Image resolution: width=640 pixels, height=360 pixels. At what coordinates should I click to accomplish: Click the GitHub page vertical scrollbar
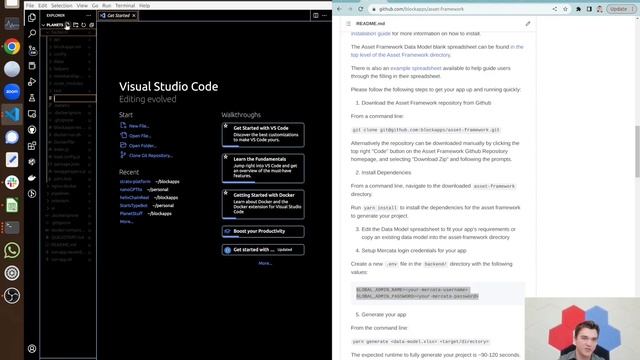pos(637,151)
